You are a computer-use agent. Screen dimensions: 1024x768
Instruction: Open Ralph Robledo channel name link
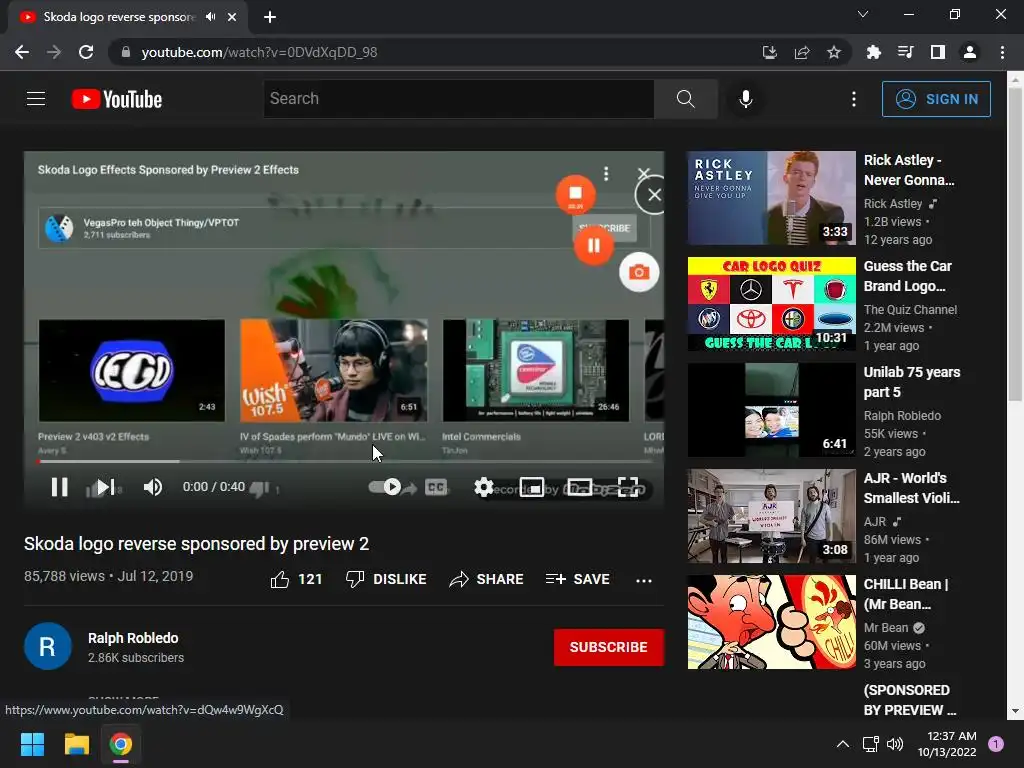(133, 638)
